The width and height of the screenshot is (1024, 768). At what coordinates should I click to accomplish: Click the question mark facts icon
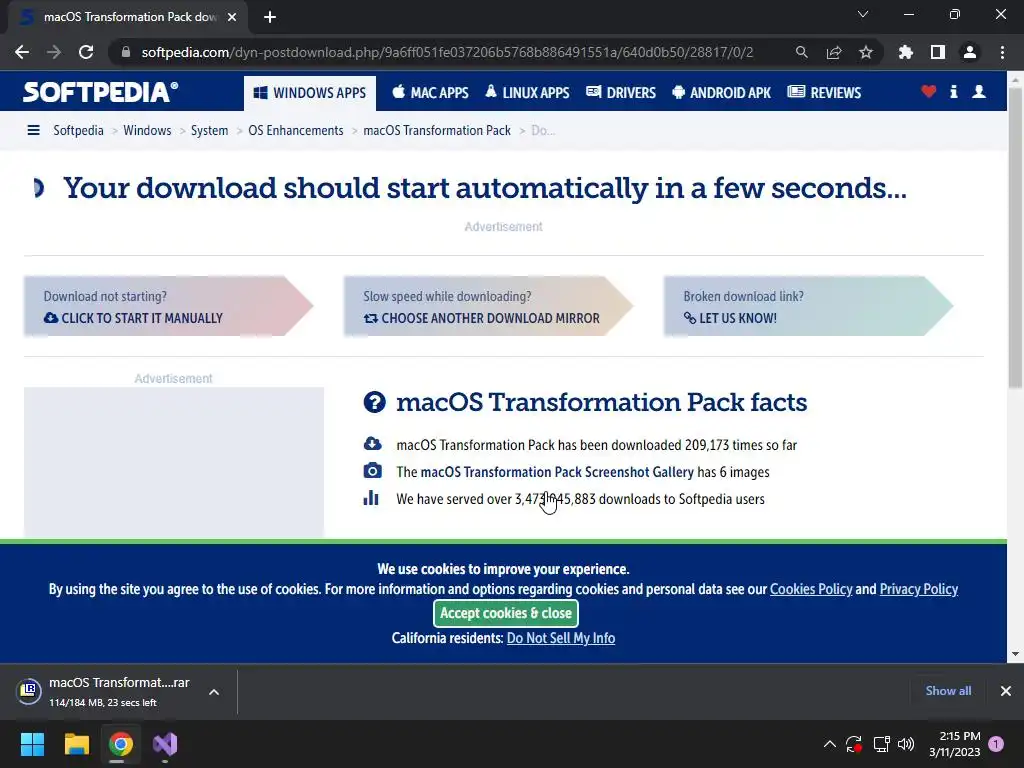point(374,402)
